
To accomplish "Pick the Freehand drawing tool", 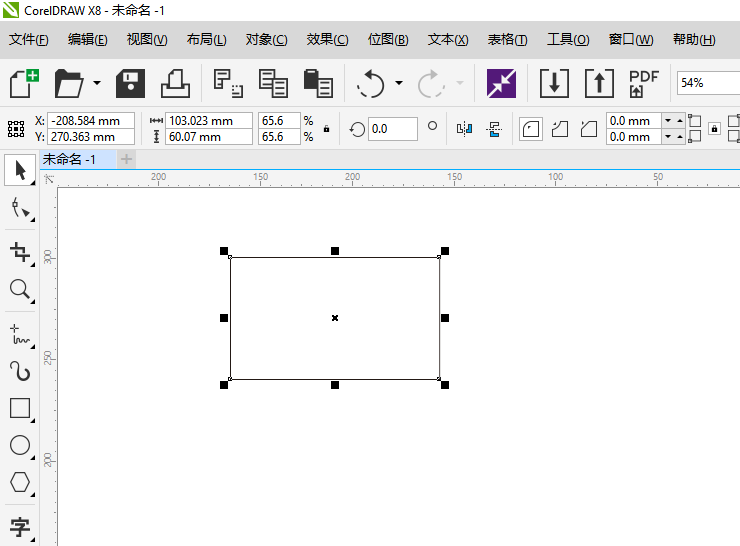I will pos(19,333).
